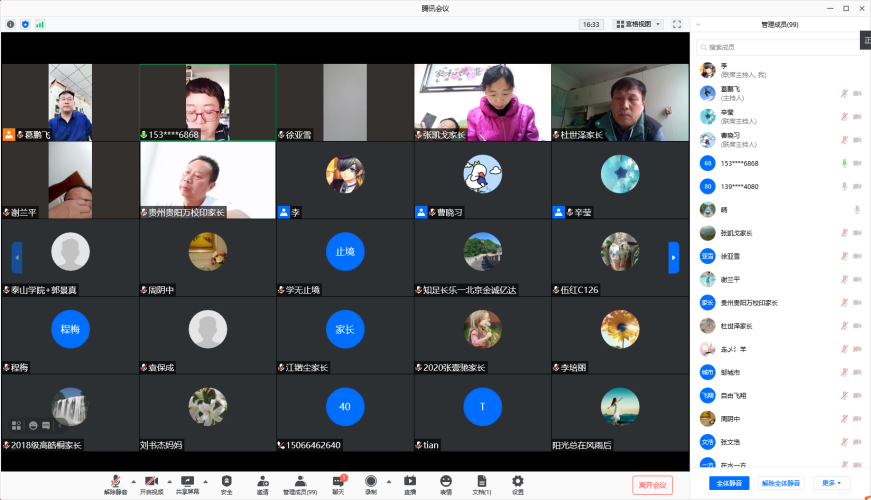
Task: Open 管理成员(99) from the bottom toolbar
Action: tap(299, 484)
